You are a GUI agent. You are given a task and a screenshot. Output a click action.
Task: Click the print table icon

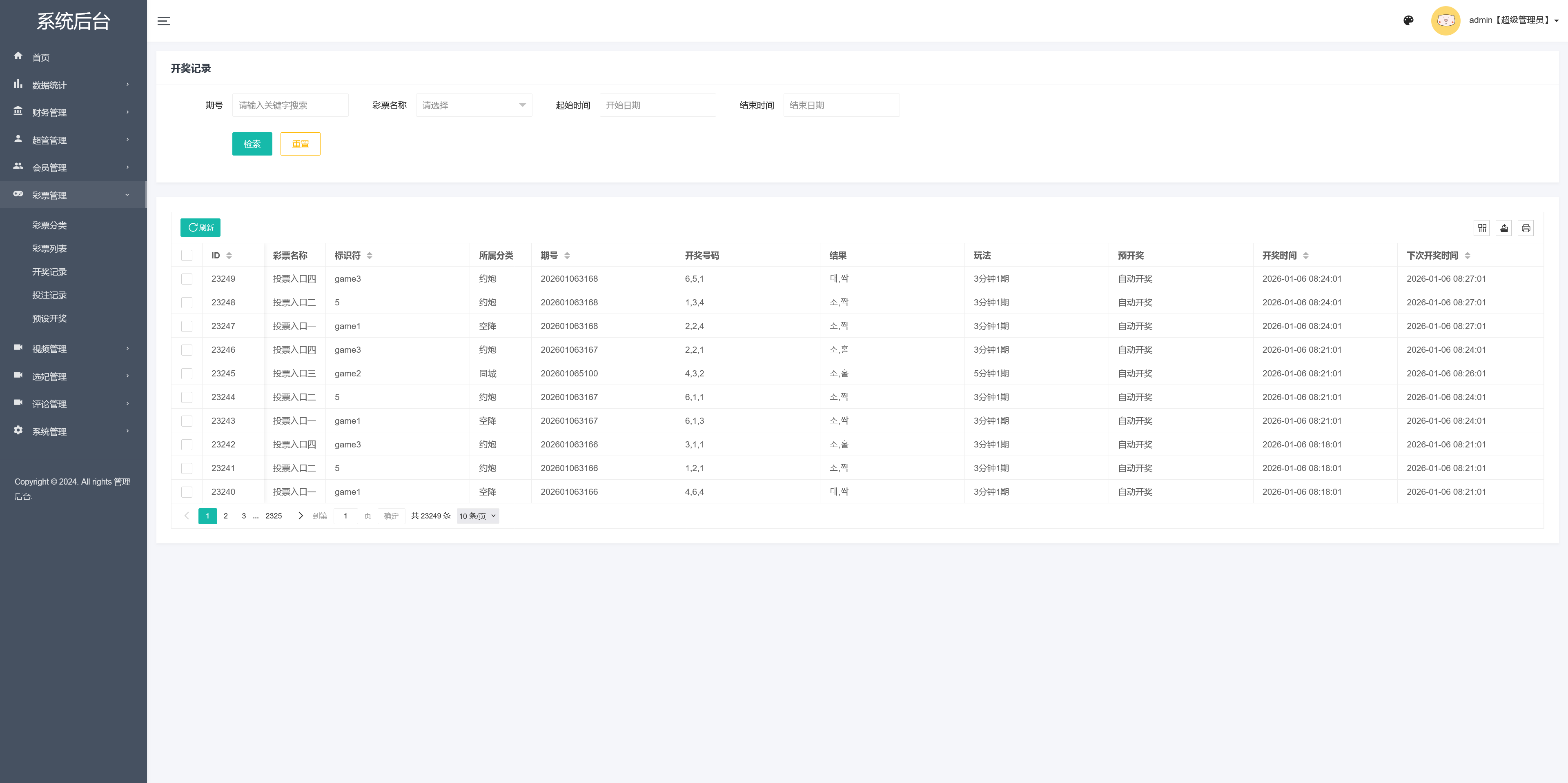(x=1526, y=228)
